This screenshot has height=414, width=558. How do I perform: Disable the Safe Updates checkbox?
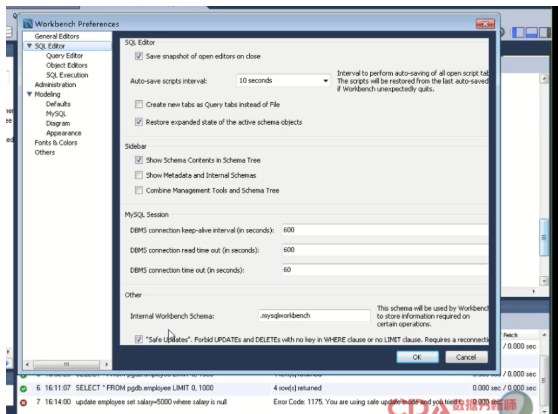click(x=139, y=339)
